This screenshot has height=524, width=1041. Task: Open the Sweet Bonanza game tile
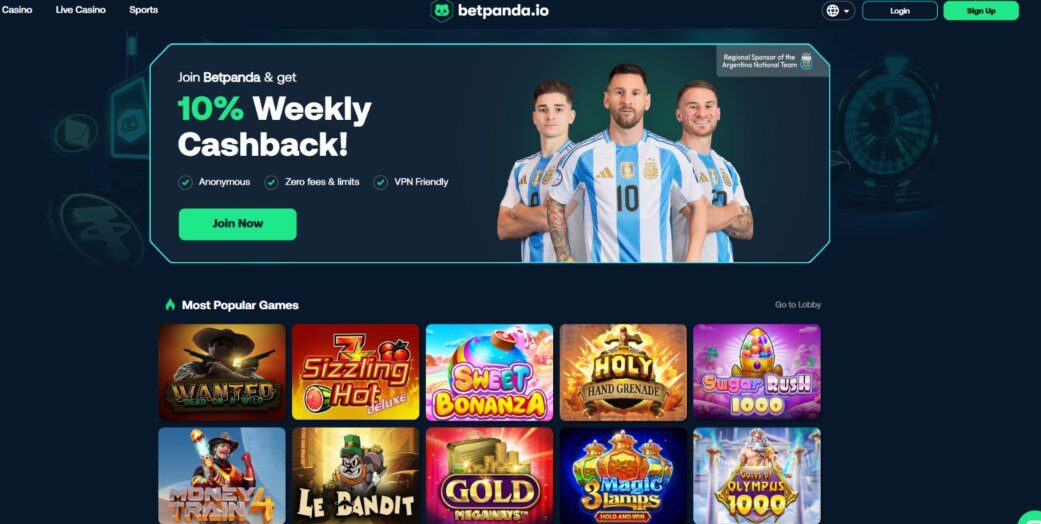[489, 372]
